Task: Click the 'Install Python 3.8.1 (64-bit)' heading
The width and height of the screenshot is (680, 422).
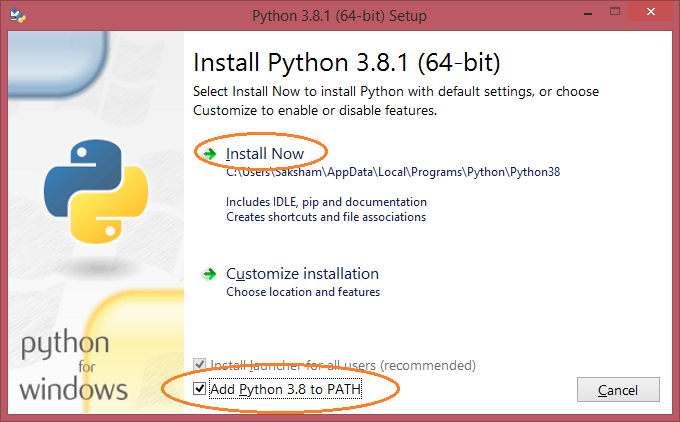Action: pyautogui.click(x=347, y=62)
